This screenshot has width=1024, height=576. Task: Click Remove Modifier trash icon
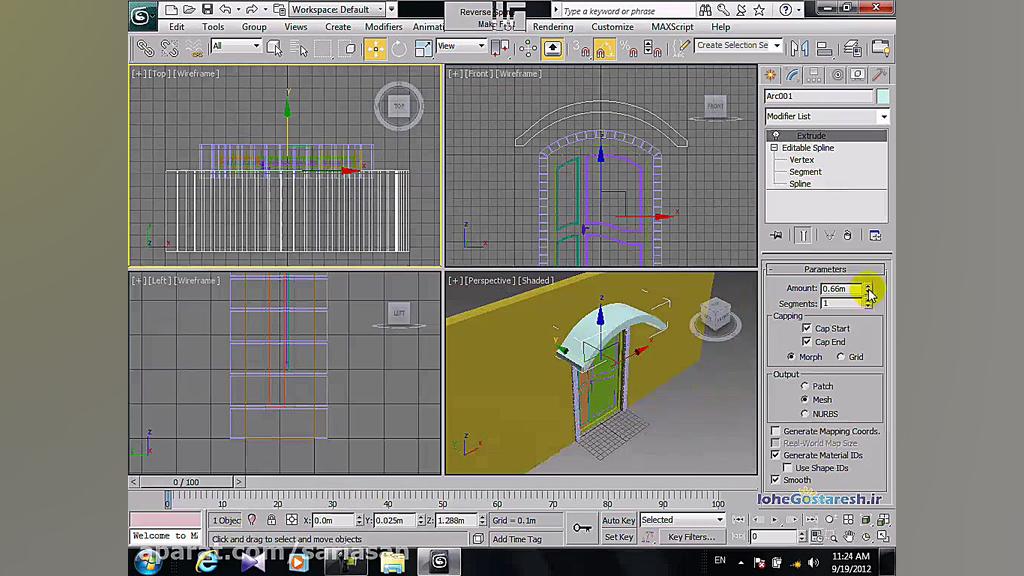pyautogui.click(x=848, y=235)
